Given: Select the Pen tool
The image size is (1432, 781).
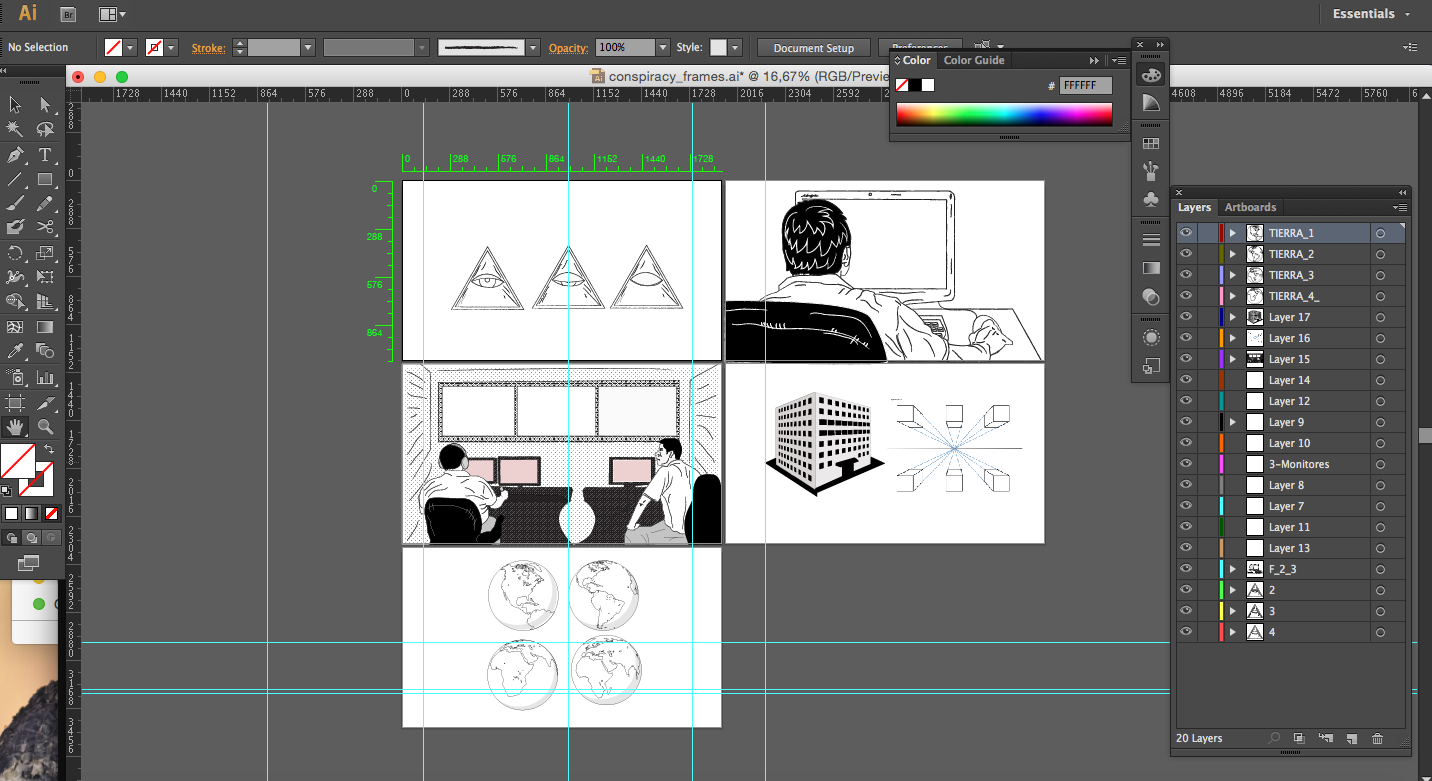Looking at the screenshot, I should pos(15,155).
